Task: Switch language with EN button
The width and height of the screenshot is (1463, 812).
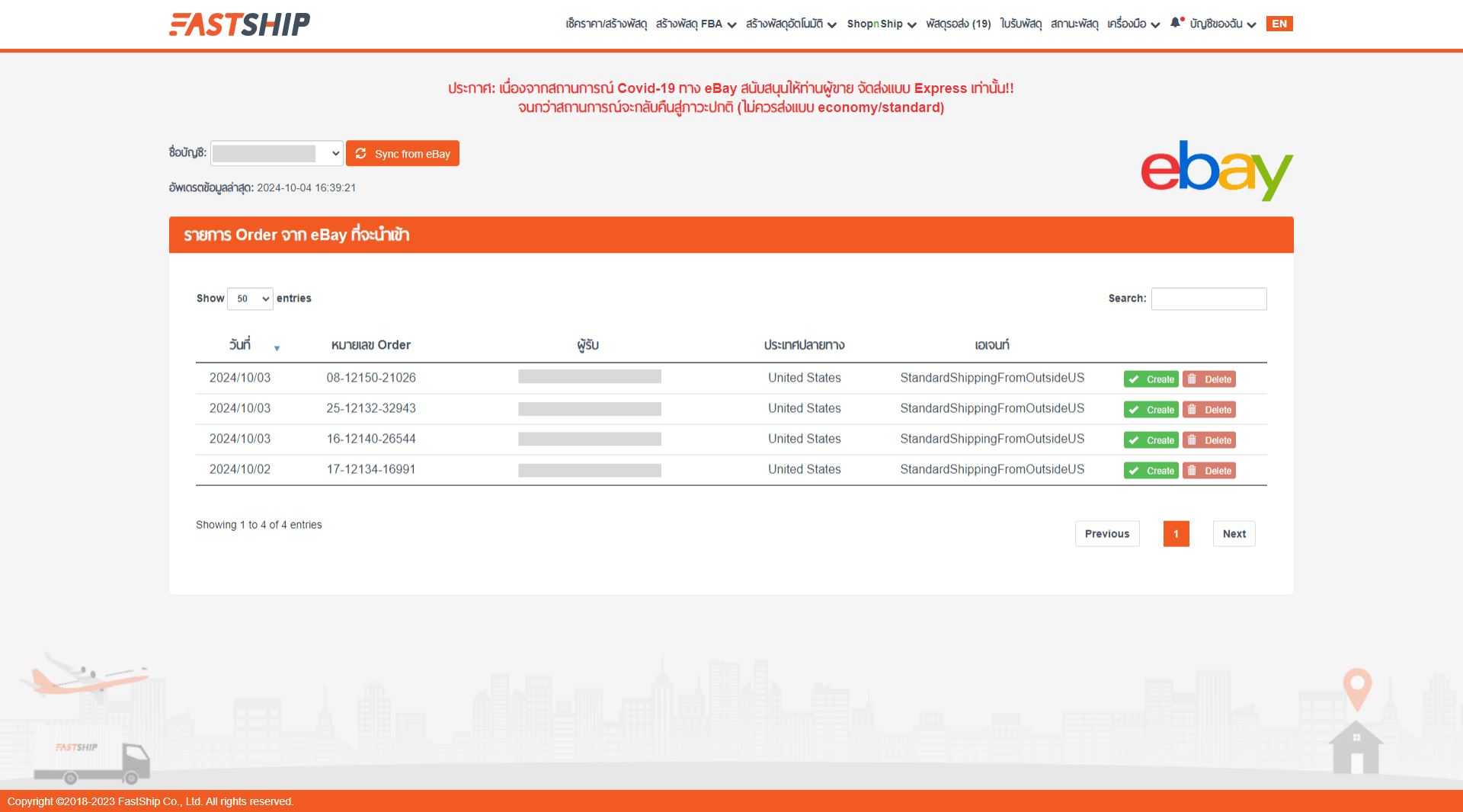Action: [1279, 24]
